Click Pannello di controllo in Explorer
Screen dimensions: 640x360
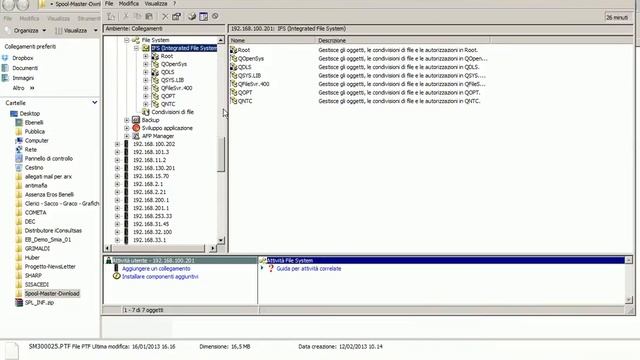[x=49, y=158]
